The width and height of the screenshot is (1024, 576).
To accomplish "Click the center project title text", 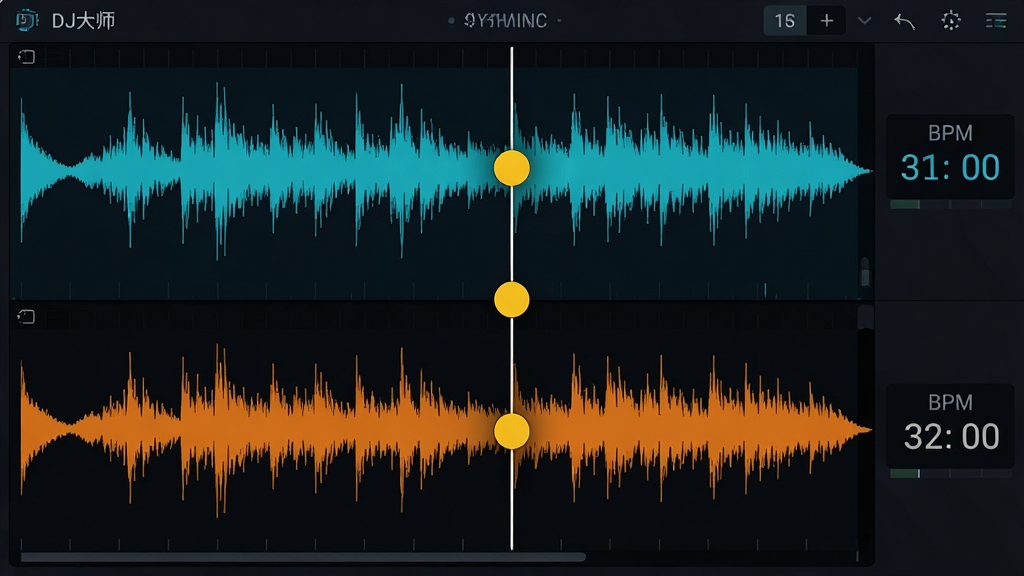I will coord(505,21).
